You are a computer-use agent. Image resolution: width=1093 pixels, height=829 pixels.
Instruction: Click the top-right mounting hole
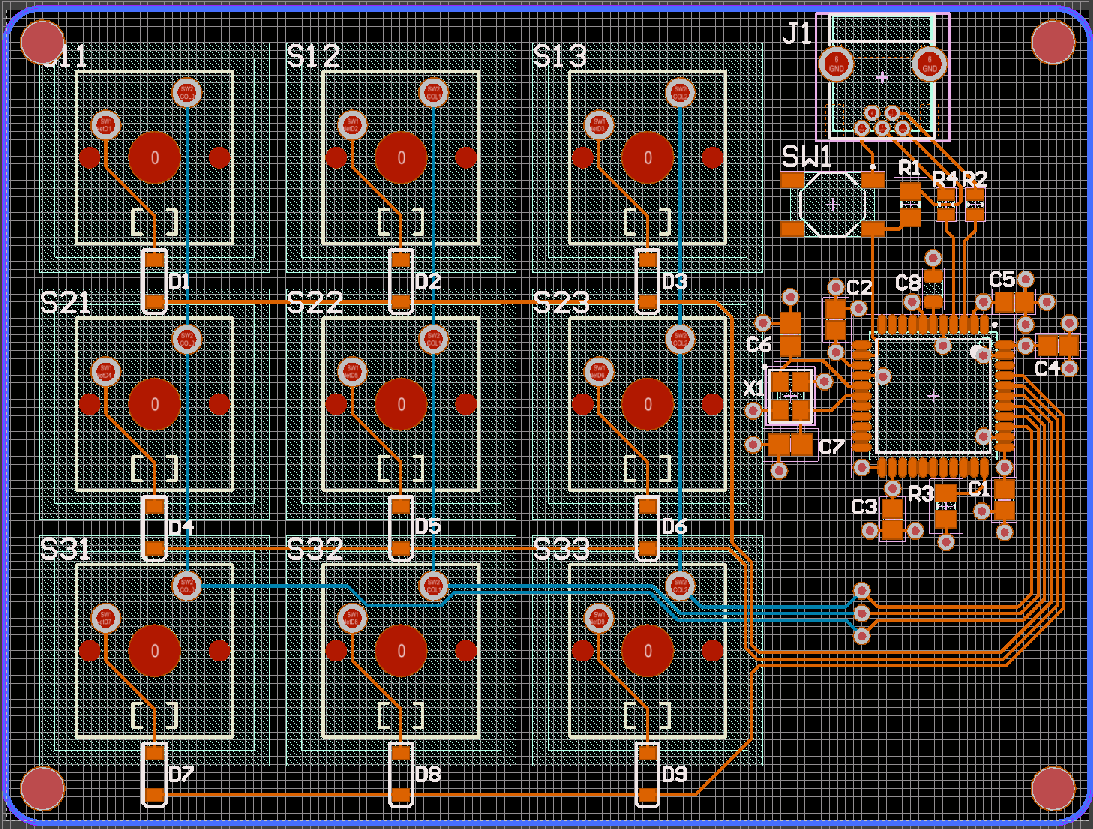(x=1052, y=42)
